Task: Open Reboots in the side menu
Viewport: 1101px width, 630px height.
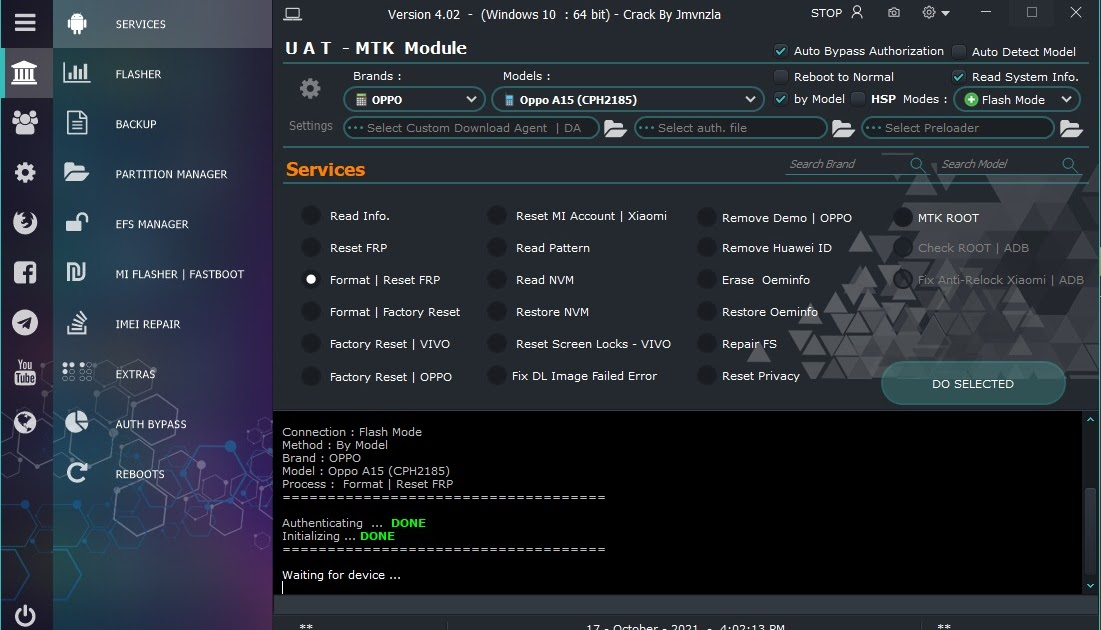Action: [162, 474]
